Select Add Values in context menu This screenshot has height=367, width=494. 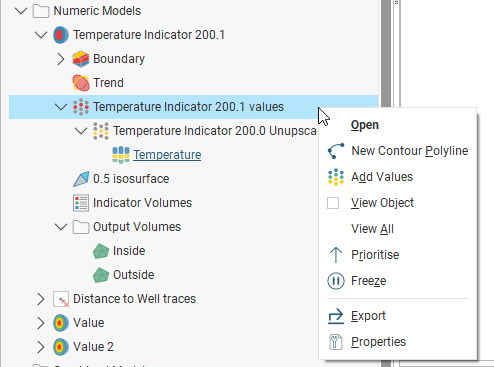398,177
